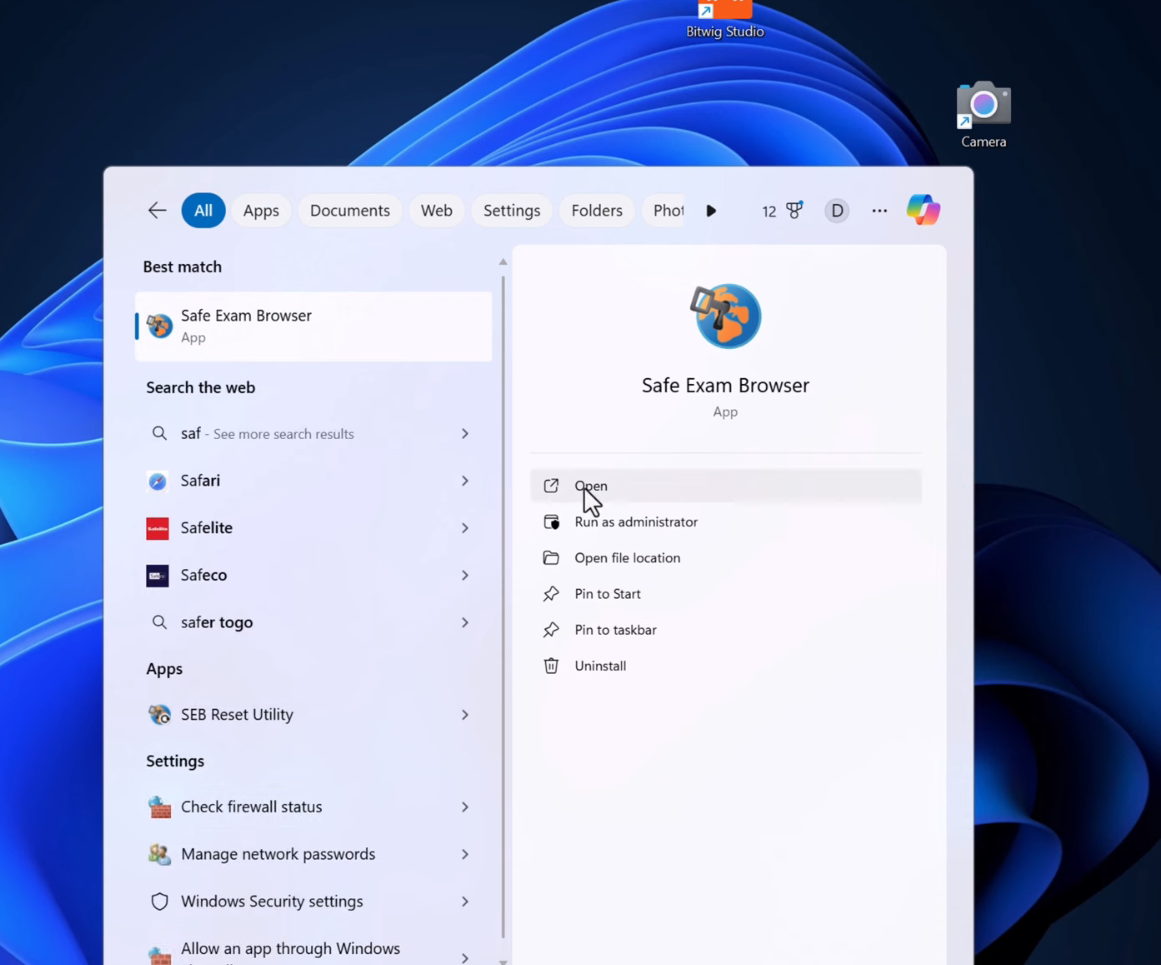Switch to the Documents filter tab

pyautogui.click(x=349, y=210)
